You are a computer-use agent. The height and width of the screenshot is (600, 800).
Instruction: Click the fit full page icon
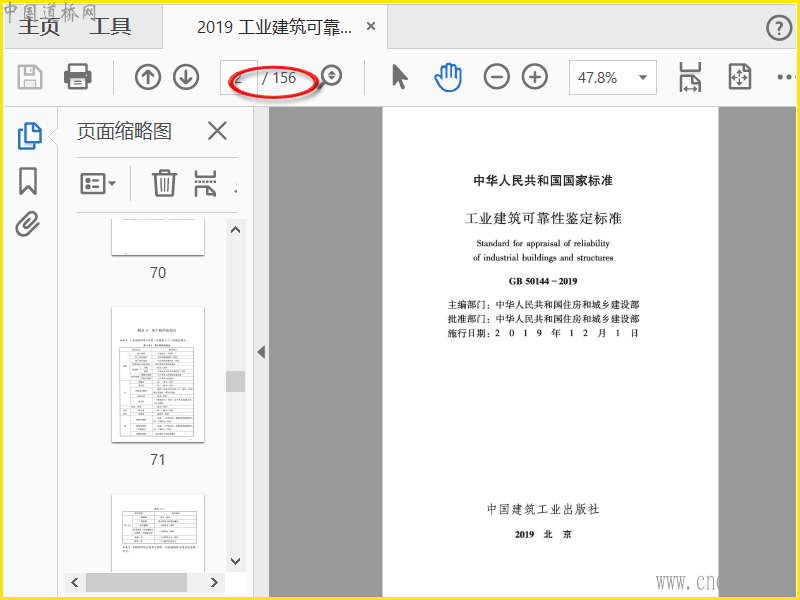(739, 77)
